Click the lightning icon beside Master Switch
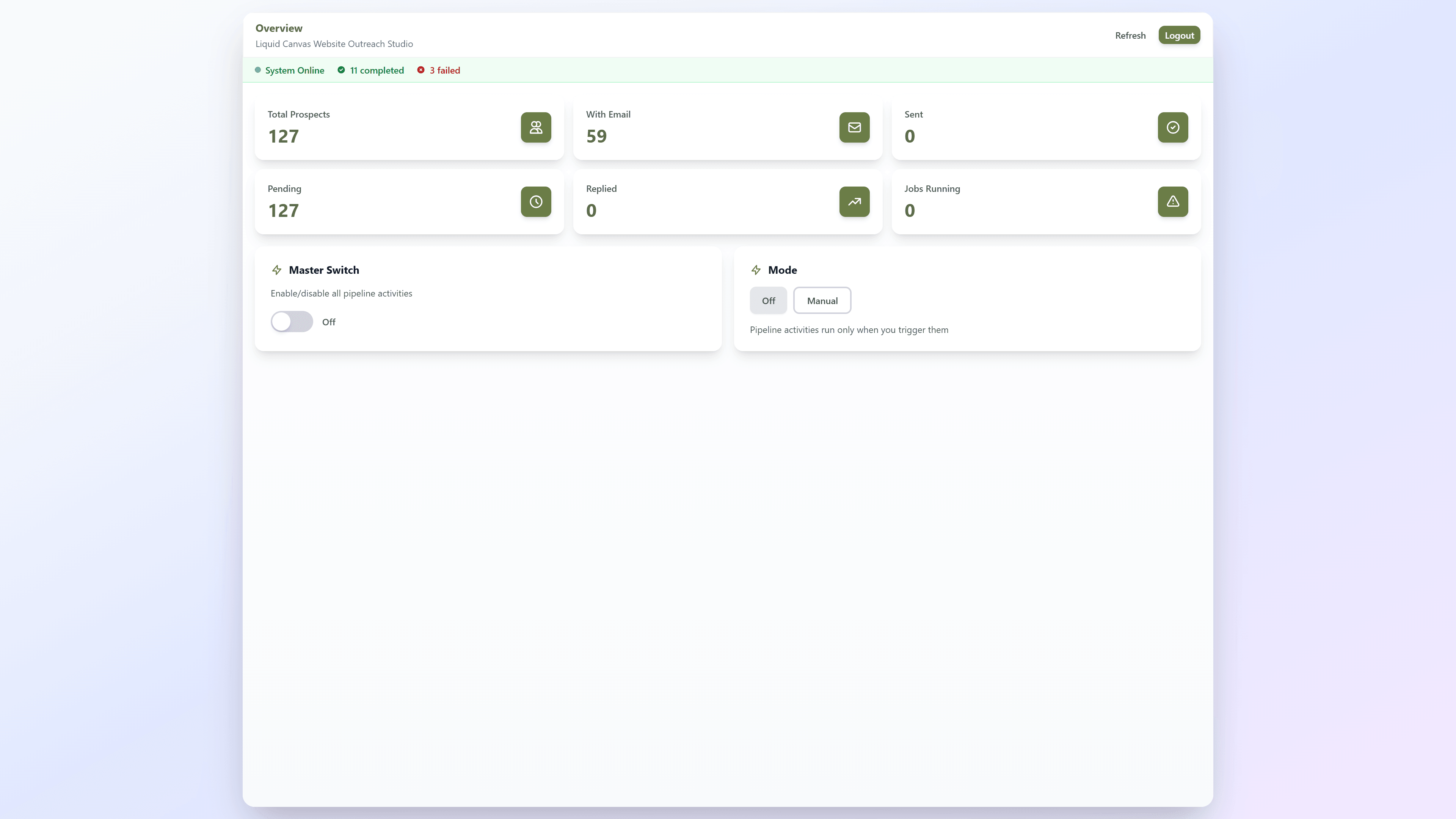 277,270
